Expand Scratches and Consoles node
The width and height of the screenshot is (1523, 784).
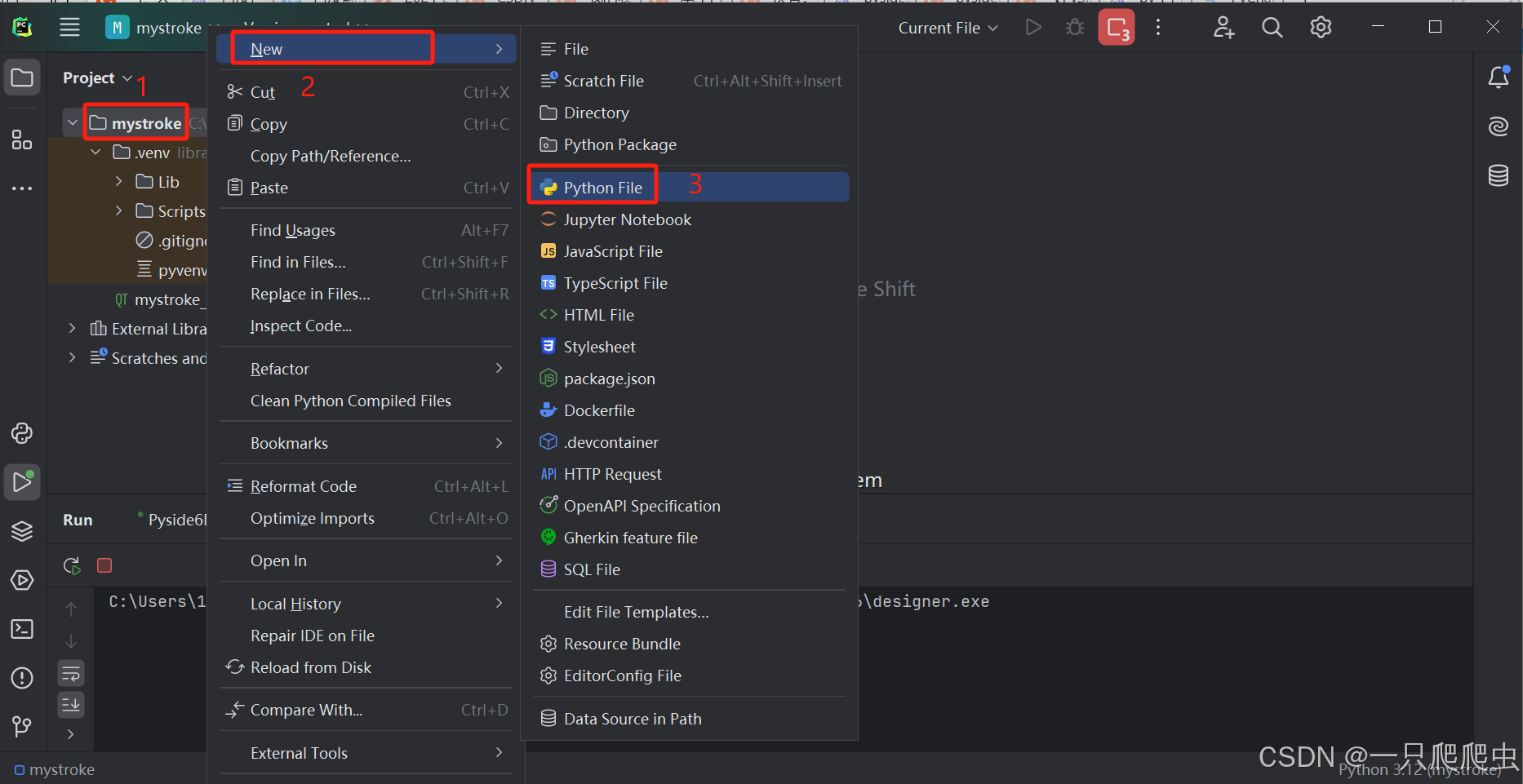73,357
